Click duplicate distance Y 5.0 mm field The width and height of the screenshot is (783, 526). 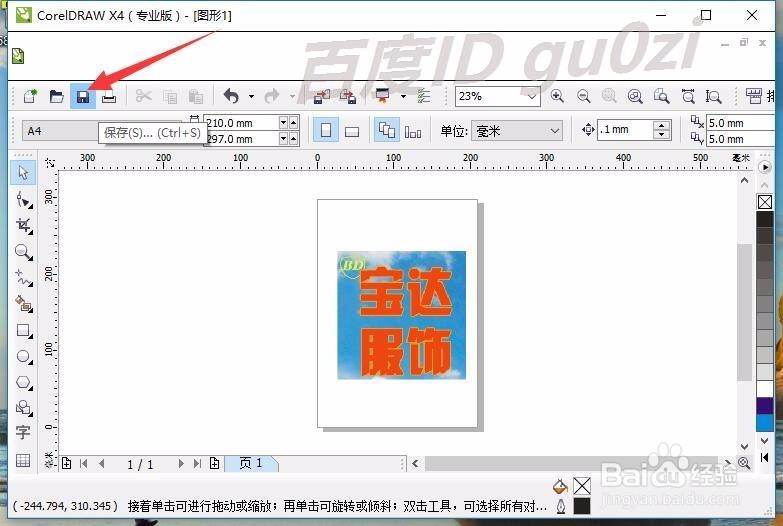(741, 139)
